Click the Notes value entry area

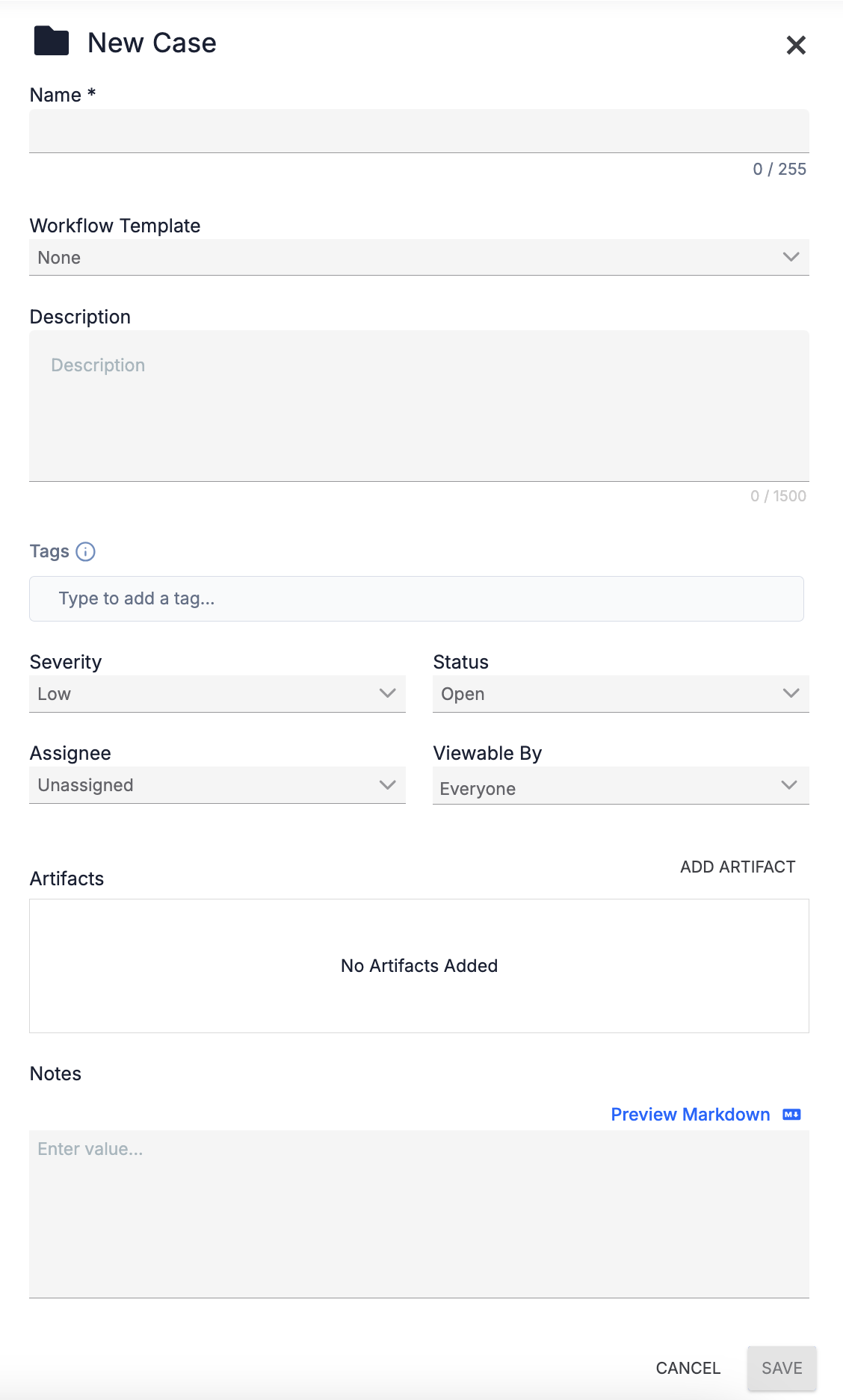click(419, 1210)
